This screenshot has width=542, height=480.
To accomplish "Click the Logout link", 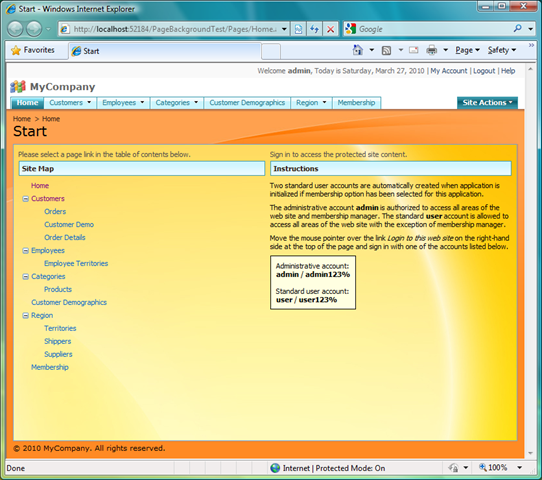I will (x=484, y=71).
